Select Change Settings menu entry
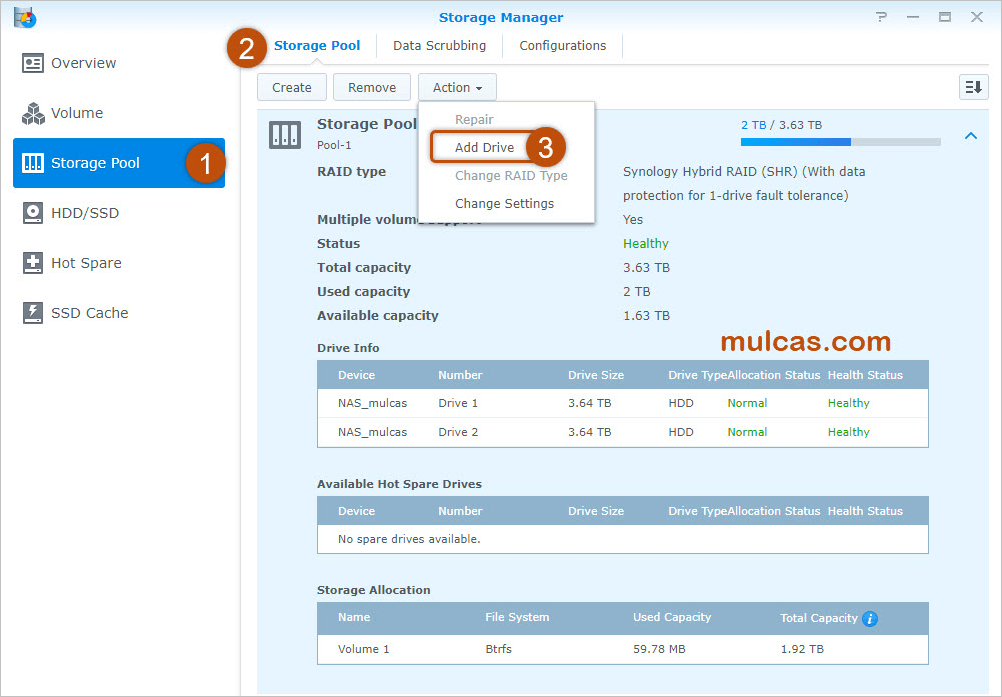This screenshot has width=1002, height=697. pos(504,203)
